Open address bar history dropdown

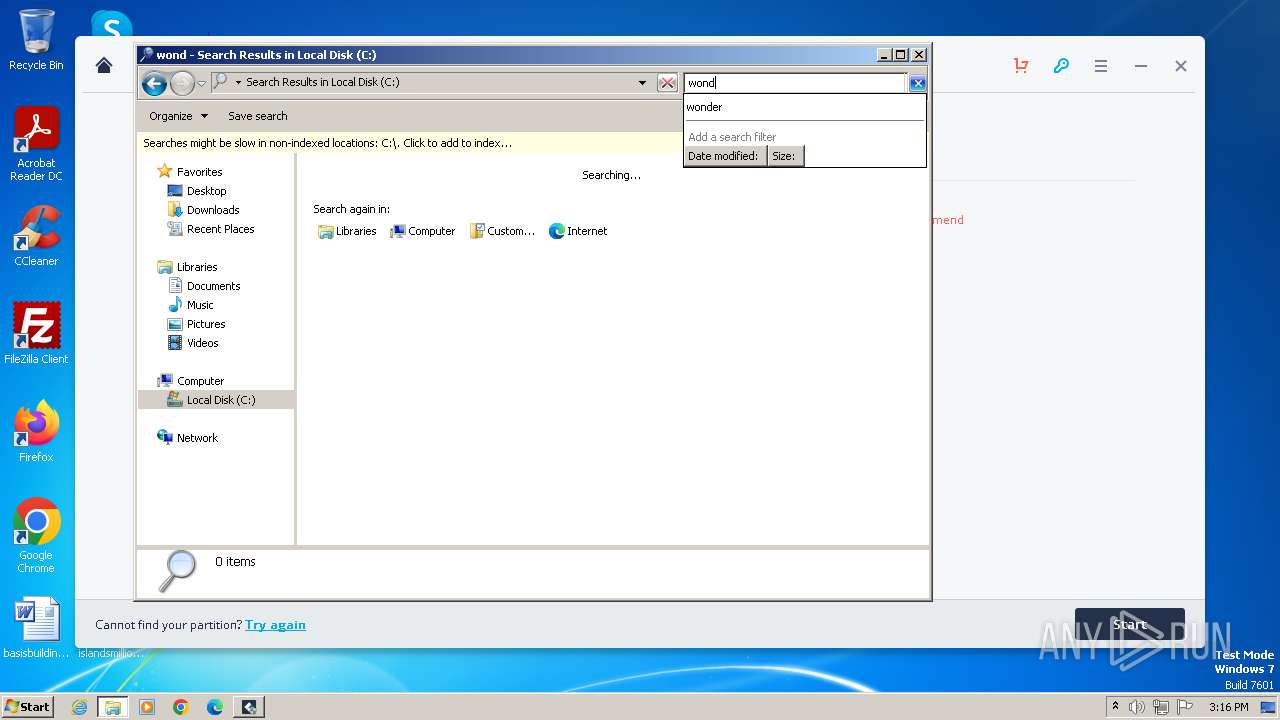pyautogui.click(x=642, y=83)
